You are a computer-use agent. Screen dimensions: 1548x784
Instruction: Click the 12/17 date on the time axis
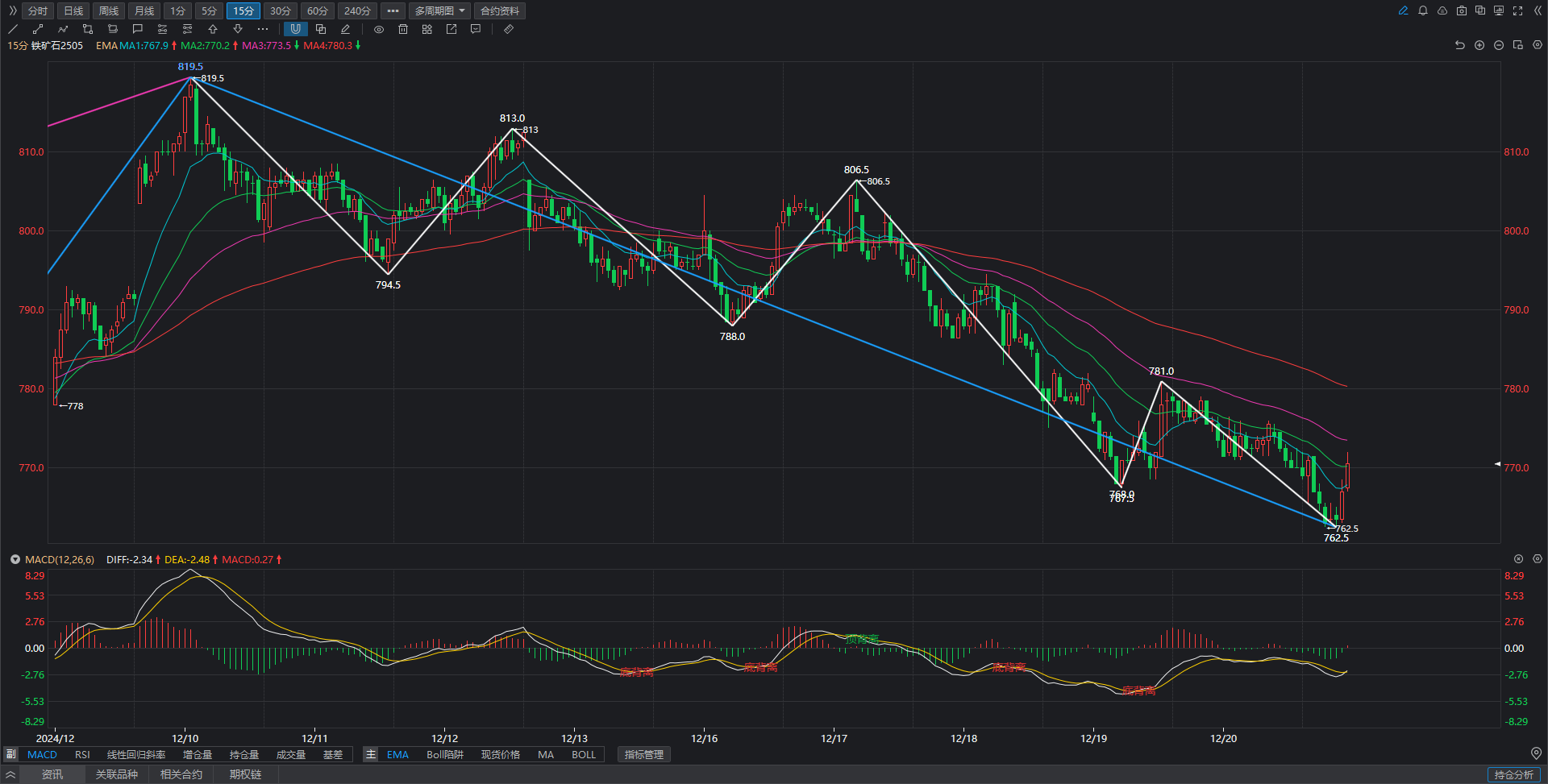[834, 738]
